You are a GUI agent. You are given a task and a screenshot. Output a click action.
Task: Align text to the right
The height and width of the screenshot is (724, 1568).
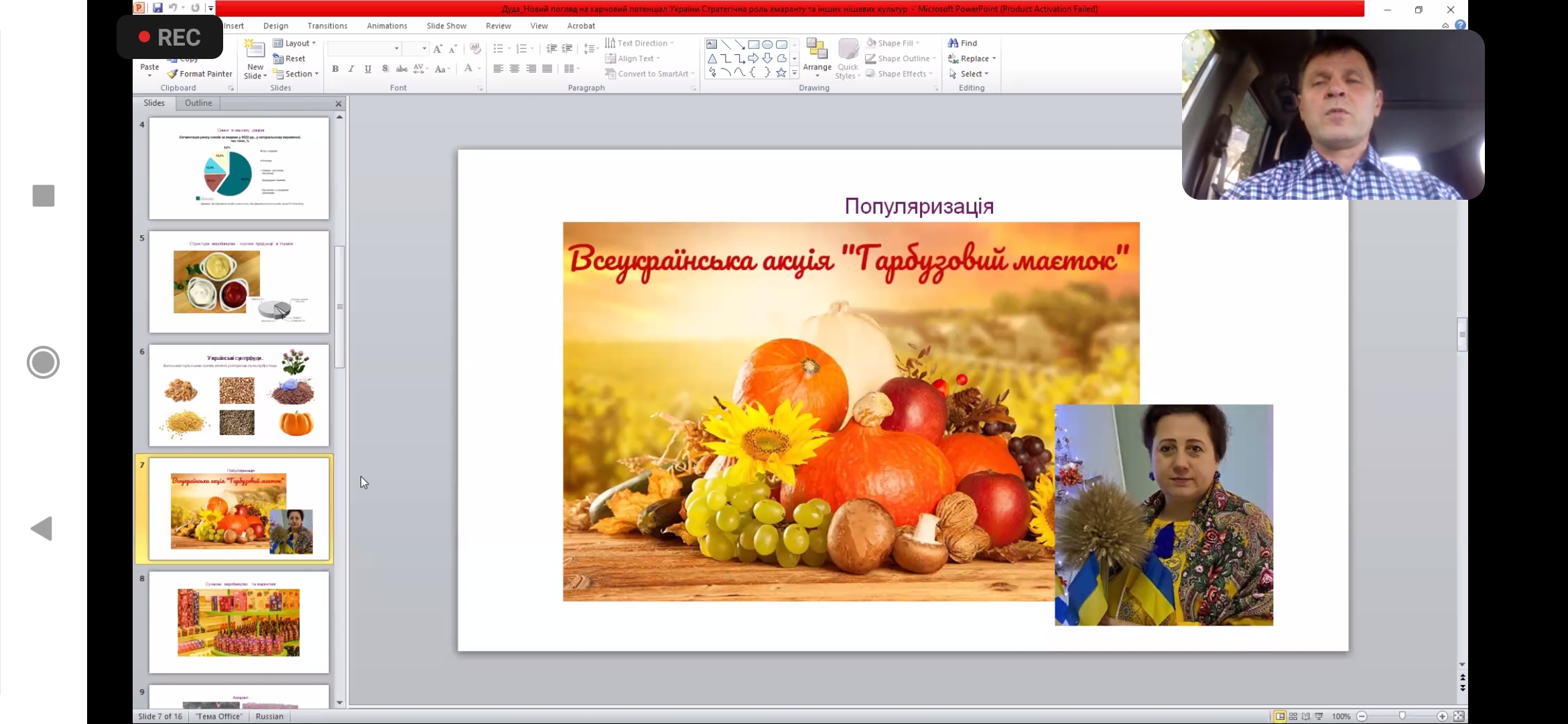click(x=531, y=68)
